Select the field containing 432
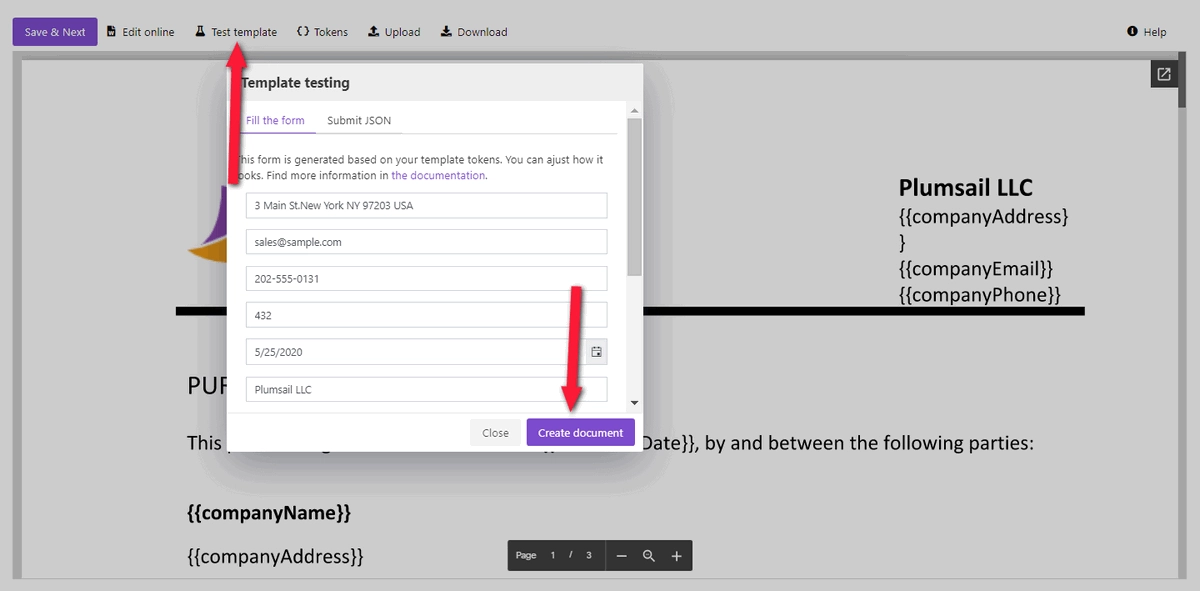Screen dimensions: 1200x591 pyautogui.click(x=427, y=315)
